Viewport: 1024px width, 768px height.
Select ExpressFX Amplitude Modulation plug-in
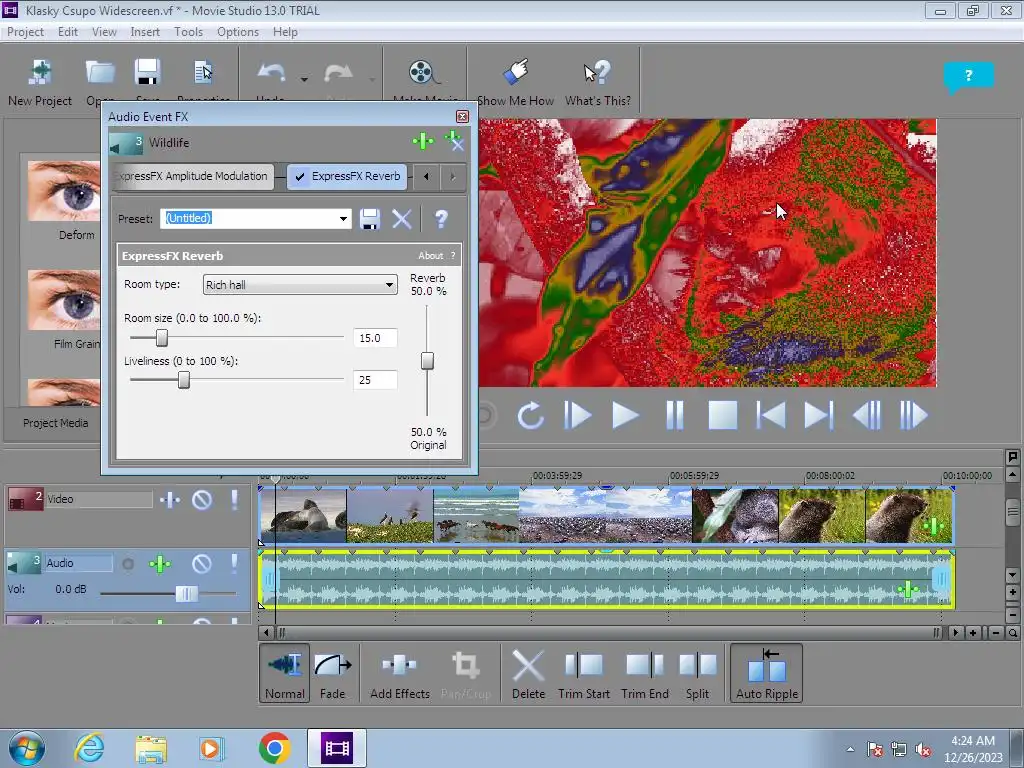pyautogui.click(x=193, y=176)
